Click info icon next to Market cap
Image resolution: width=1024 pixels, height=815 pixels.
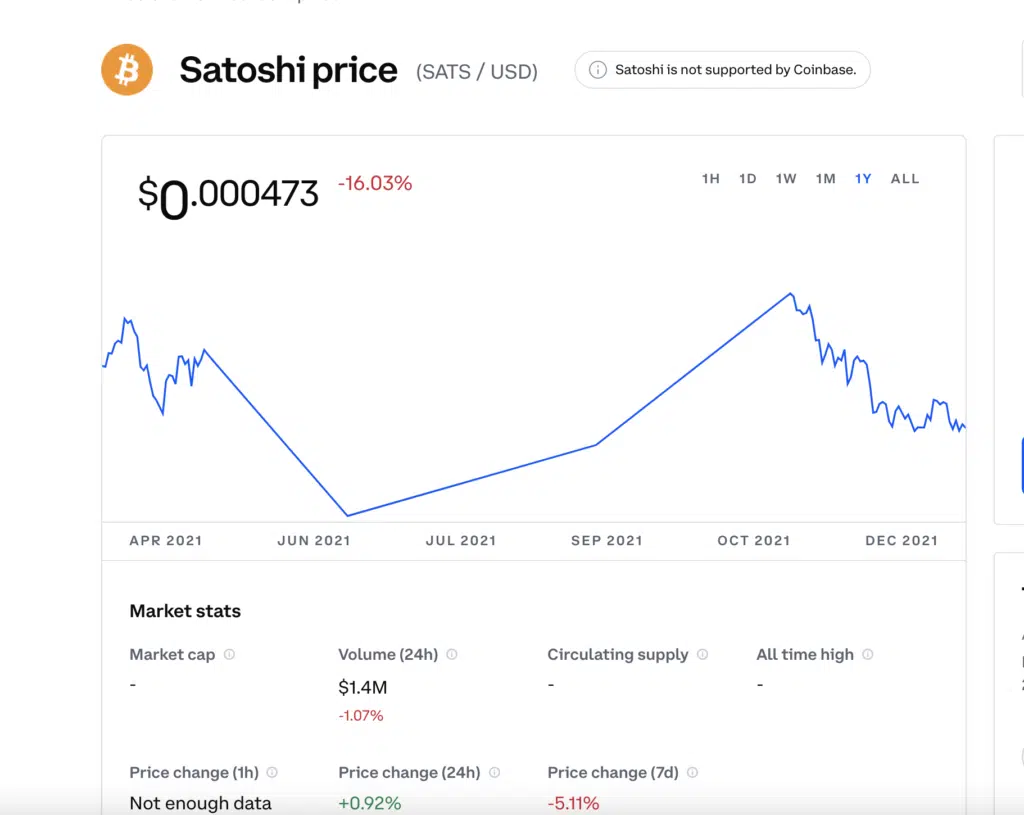pos(229,655)
